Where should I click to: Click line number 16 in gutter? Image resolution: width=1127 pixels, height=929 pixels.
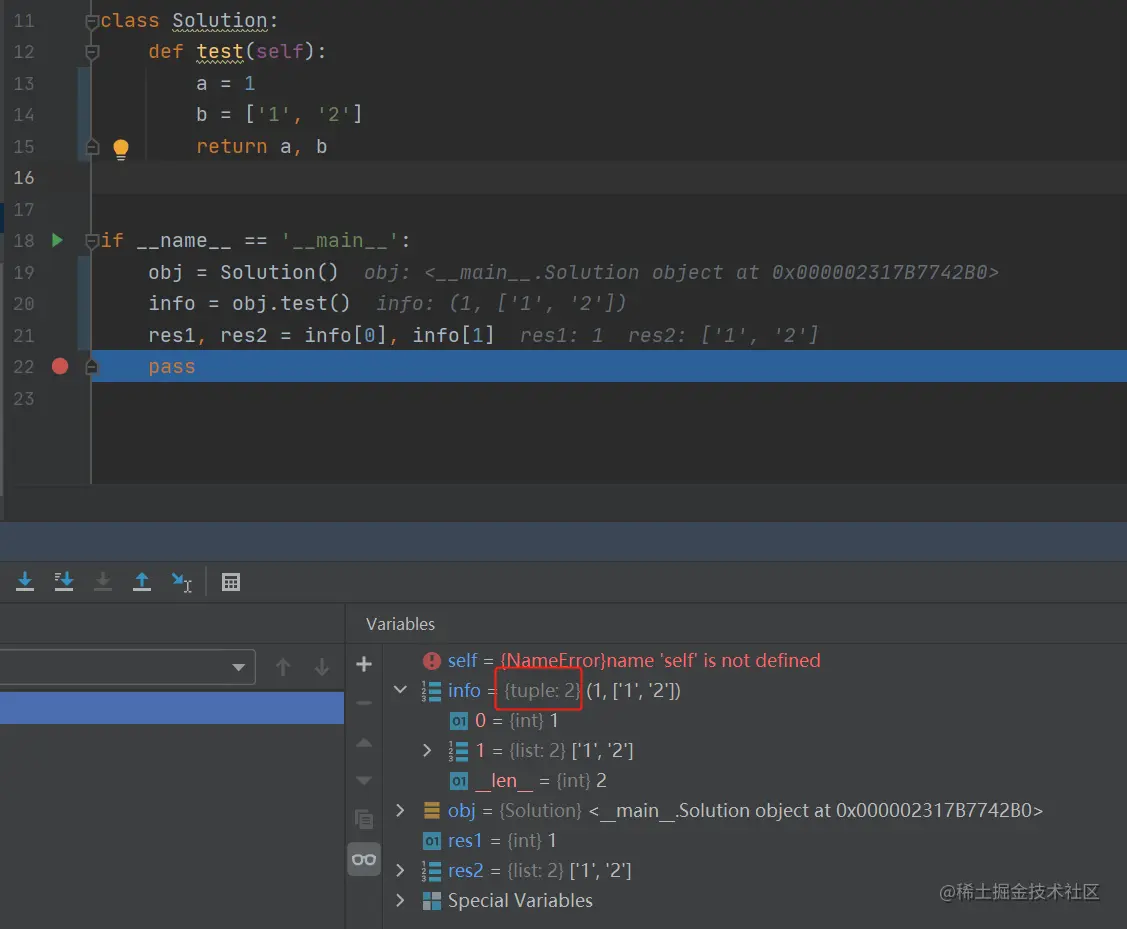(24, 177)
